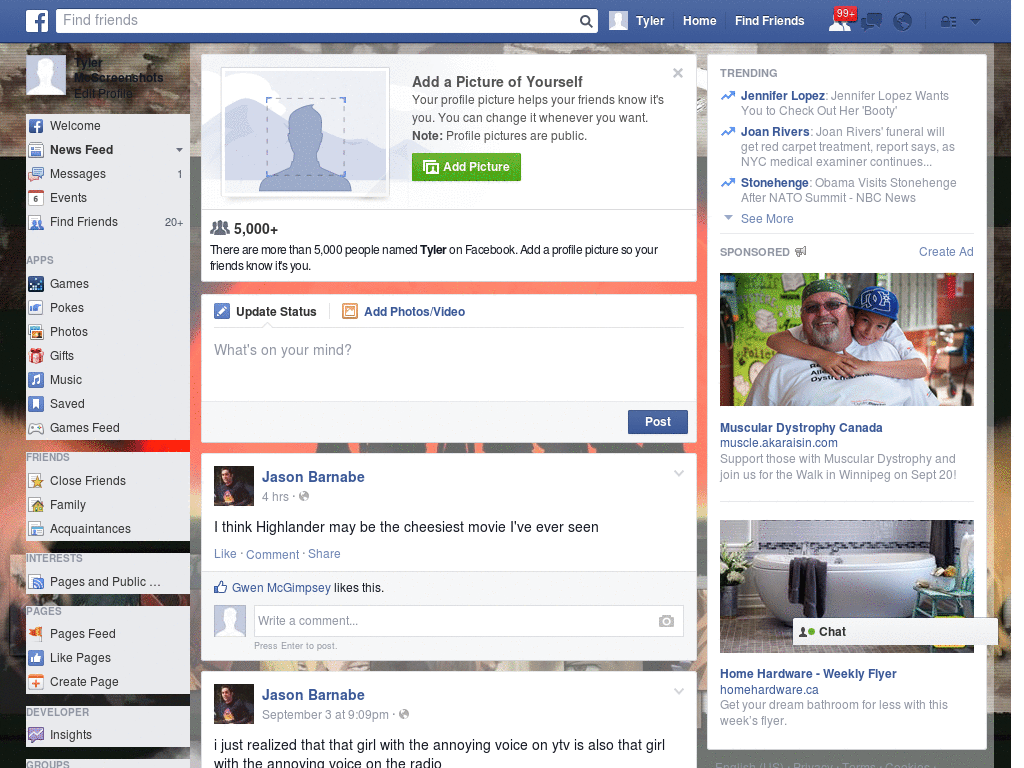Expand trending with See More

[767, 219]
